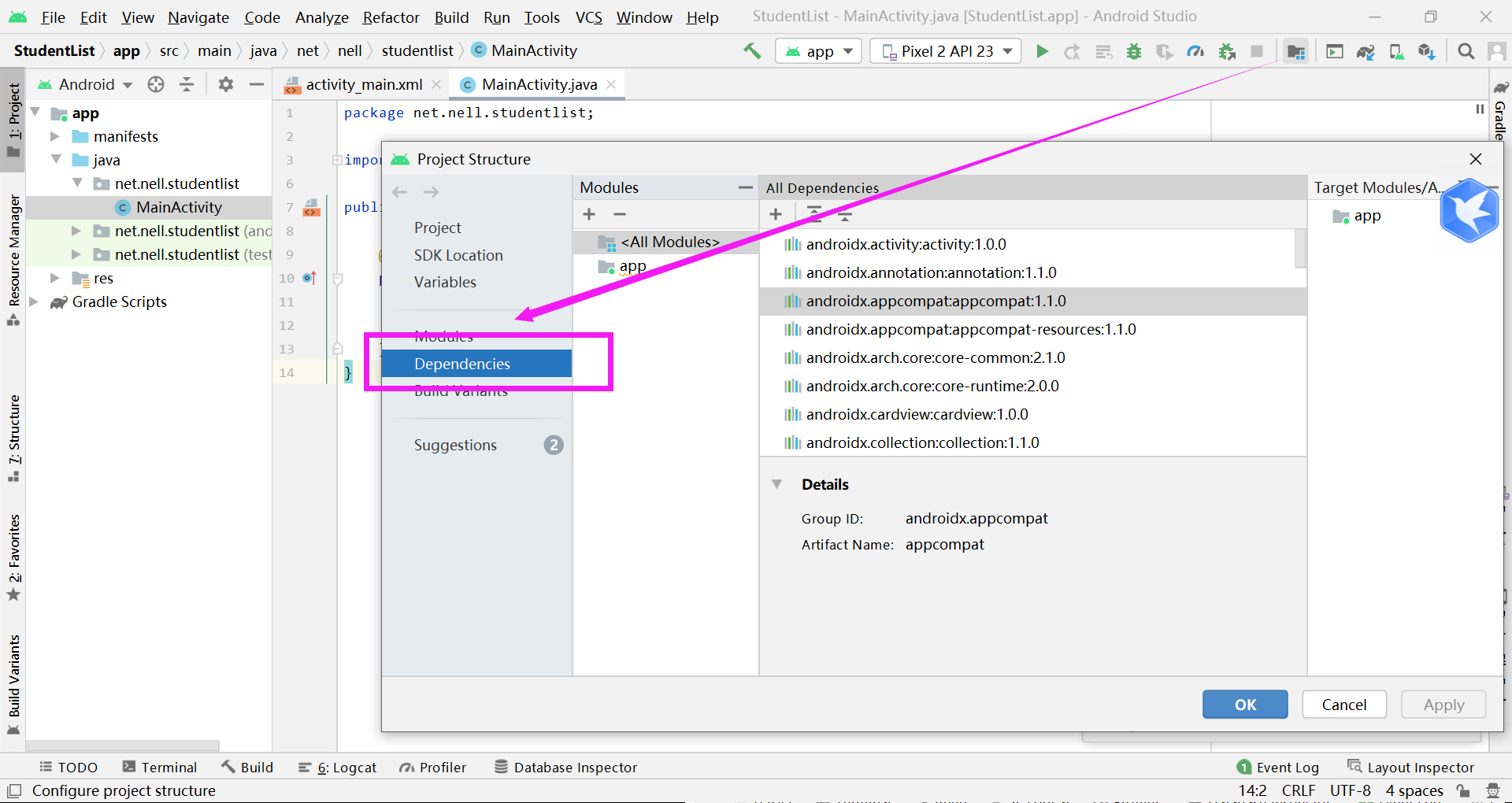Expand the res folder
The height and width of the screenshot is (803, 1512).
click(x=55, y=278)
